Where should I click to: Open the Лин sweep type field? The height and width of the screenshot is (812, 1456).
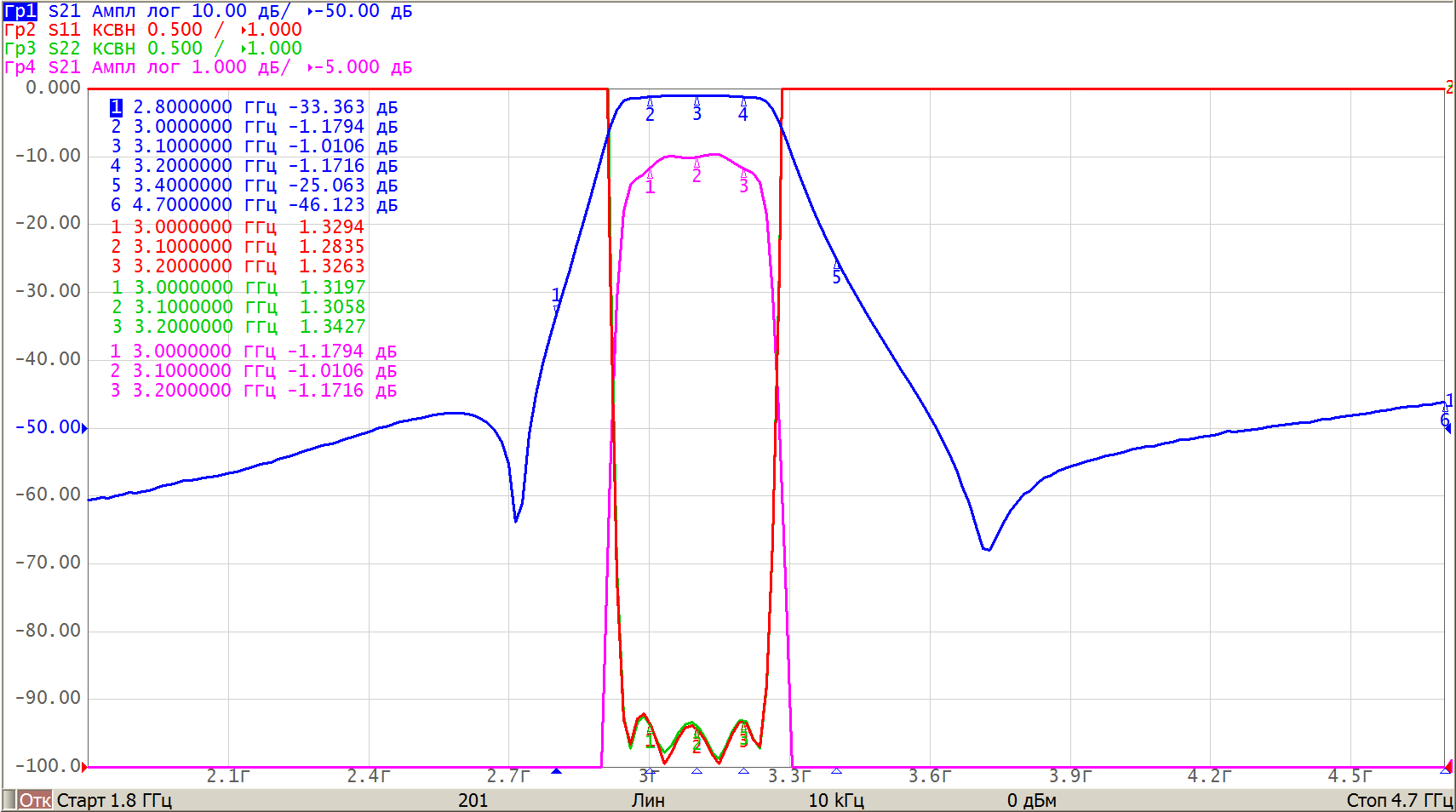[x=648, y=800]
